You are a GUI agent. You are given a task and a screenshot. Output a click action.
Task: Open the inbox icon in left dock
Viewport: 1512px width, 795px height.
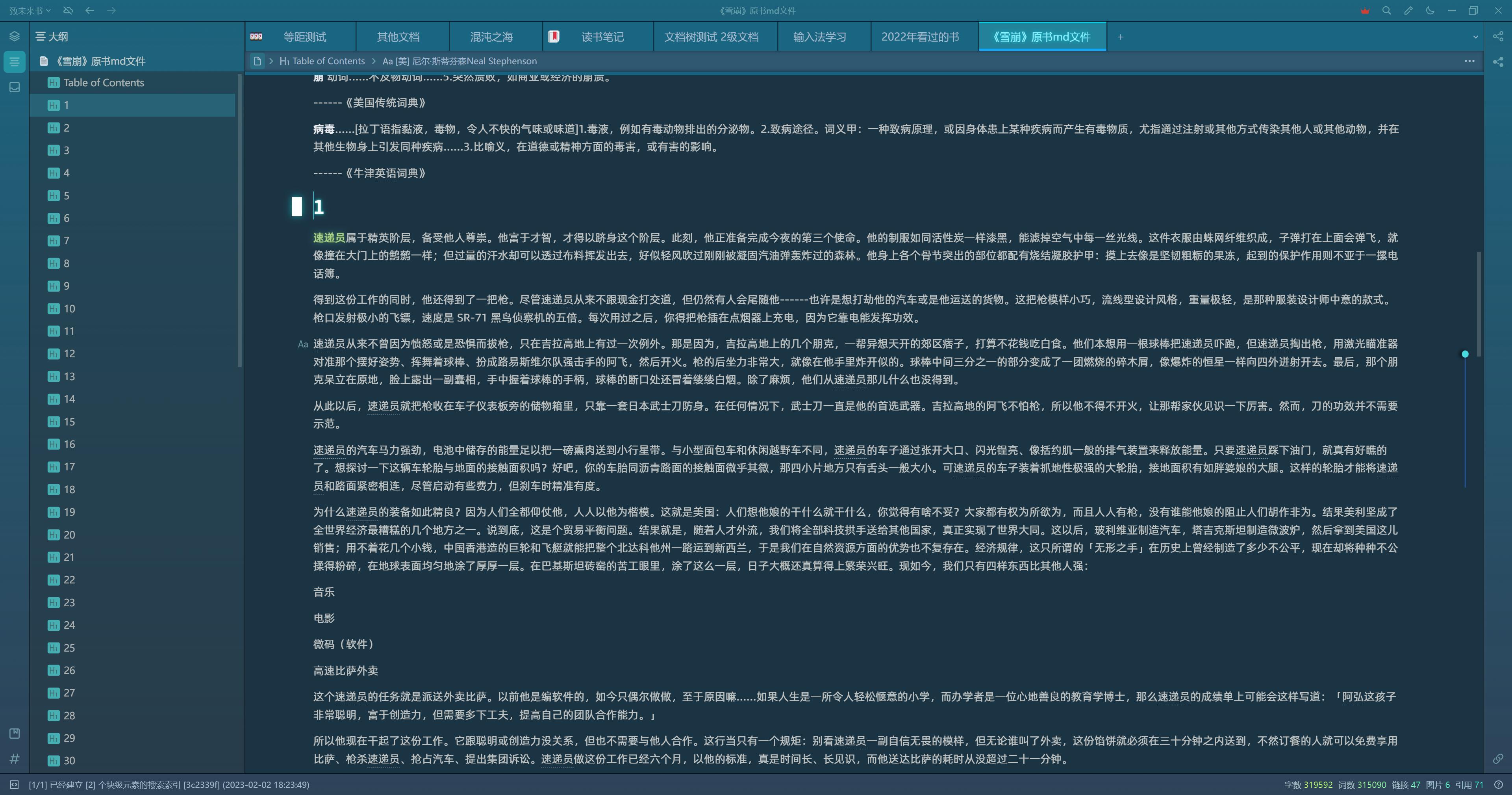coord(15,87)
